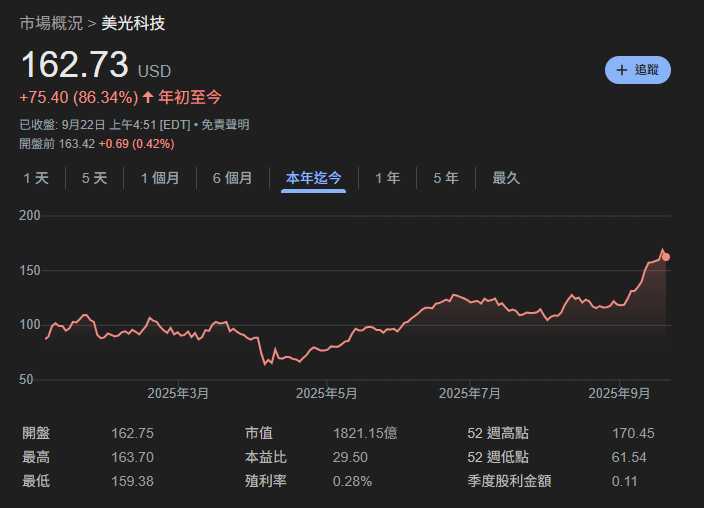Screen dimensions: 704x508
Task: Open the 市場概況 breadcrumb link
Action: pyautogui.click(x=51, y=23)
